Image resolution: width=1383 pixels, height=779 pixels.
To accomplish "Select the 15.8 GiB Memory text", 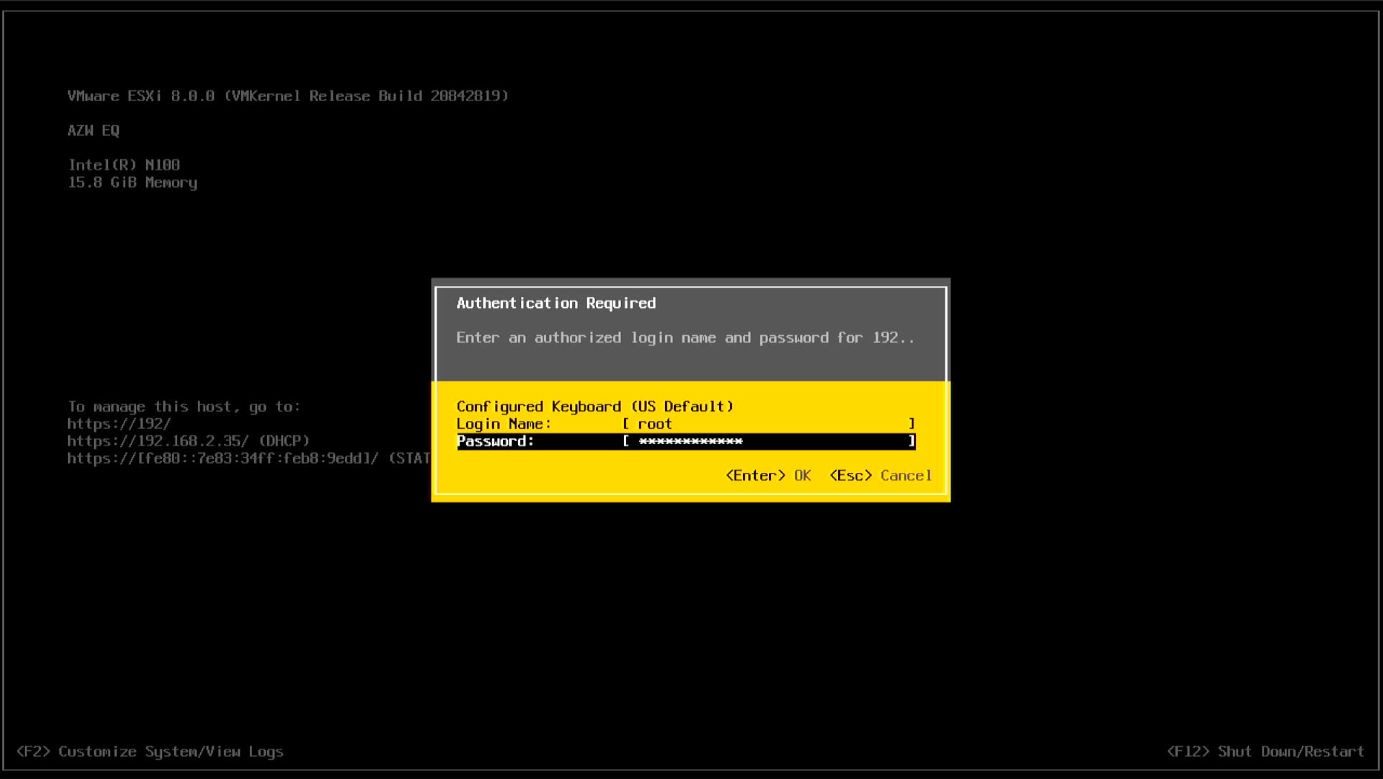I will (132, 183).
